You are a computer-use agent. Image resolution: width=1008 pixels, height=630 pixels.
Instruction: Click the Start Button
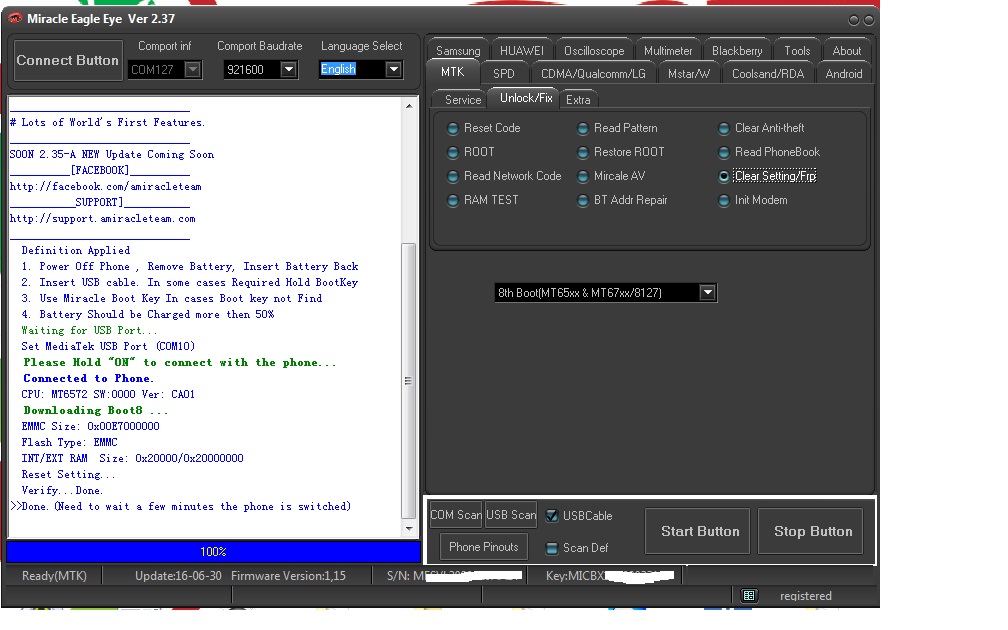[700, 531]
